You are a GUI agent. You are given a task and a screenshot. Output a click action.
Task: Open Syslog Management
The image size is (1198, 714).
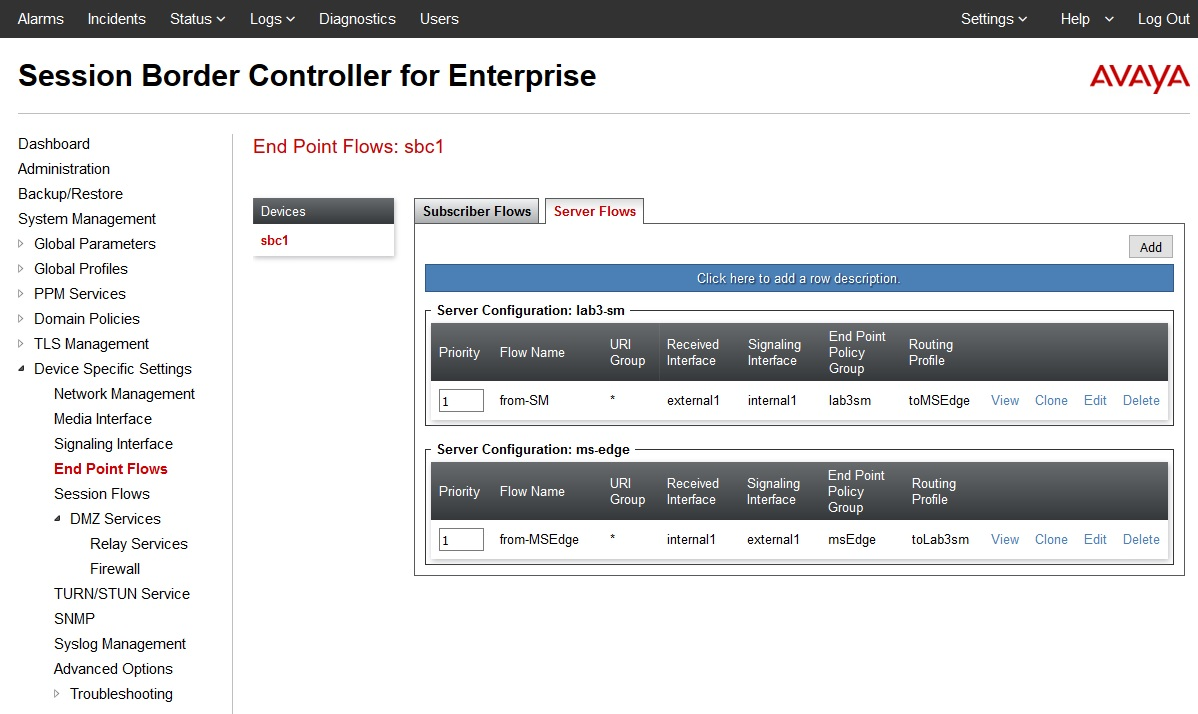tap(119, 644)
